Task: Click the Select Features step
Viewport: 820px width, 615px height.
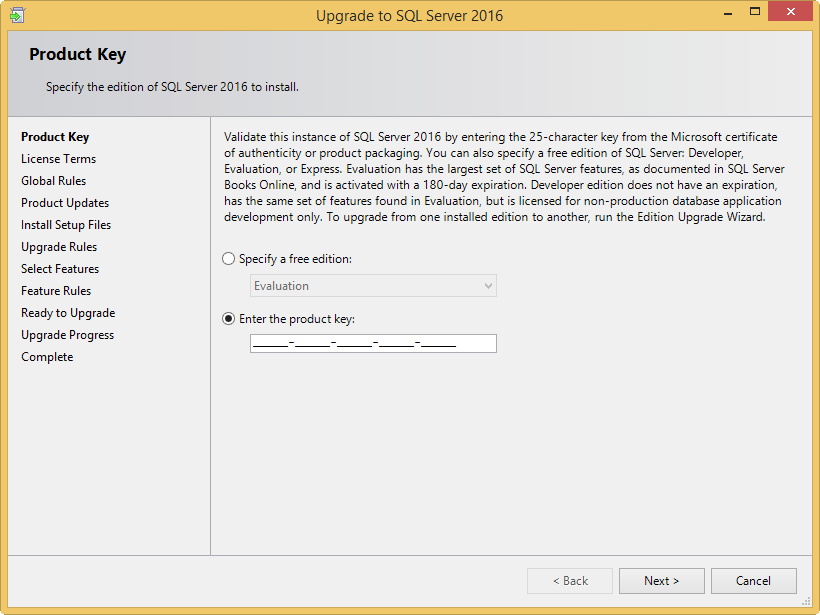Action: pos(60,269)
